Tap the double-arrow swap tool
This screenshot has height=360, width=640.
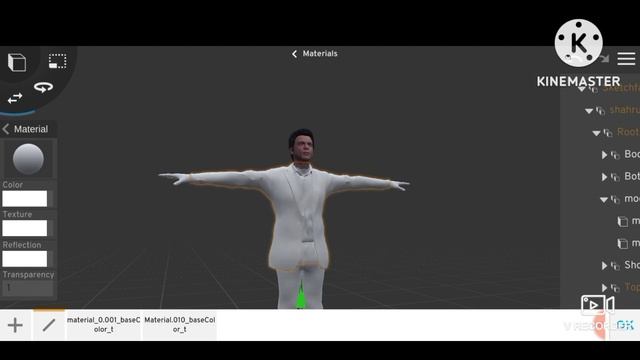(15, 98)
